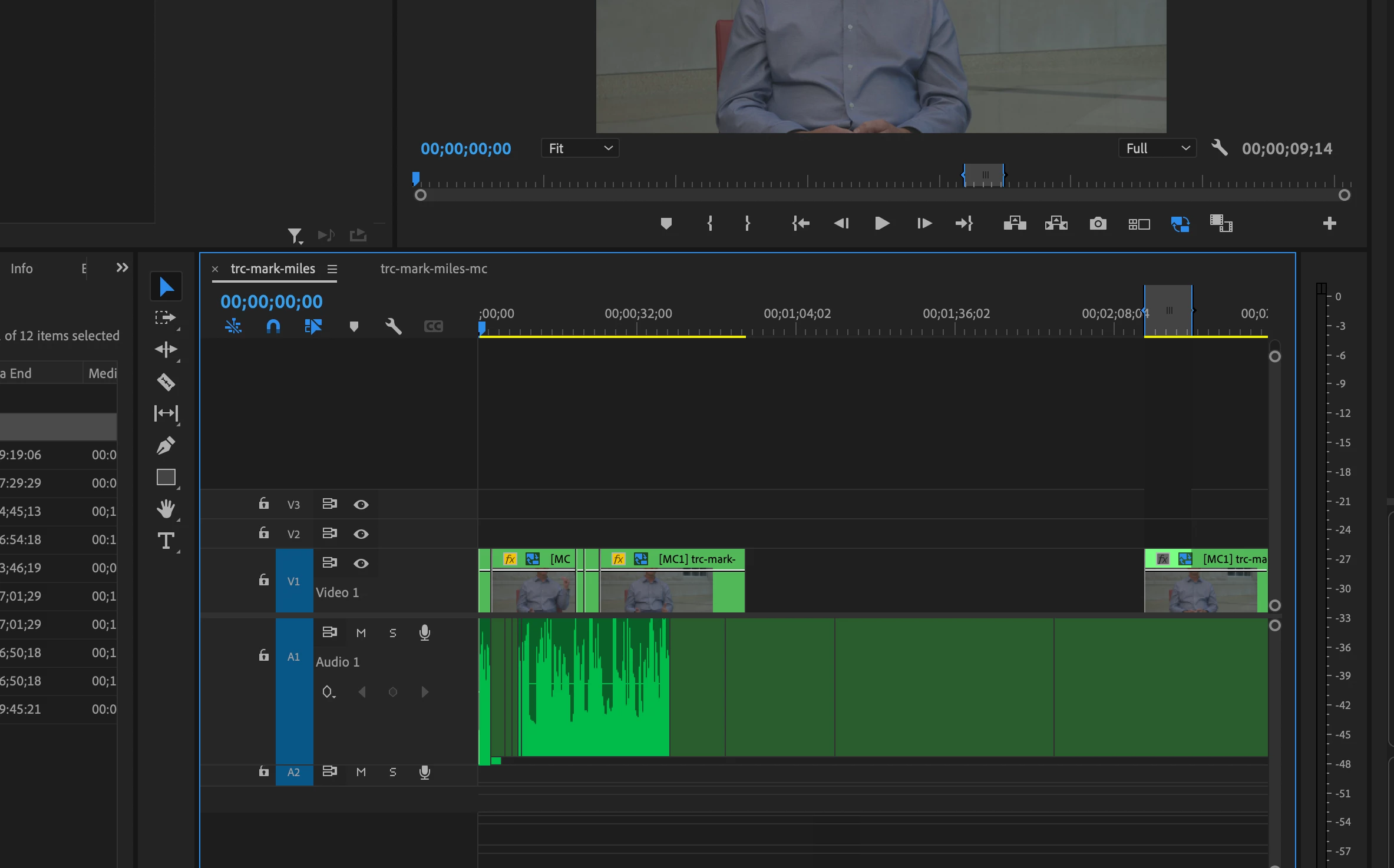Click timeline horizontal zoom scroll bar handle

pyautogui.click(x=1168, y=310)
